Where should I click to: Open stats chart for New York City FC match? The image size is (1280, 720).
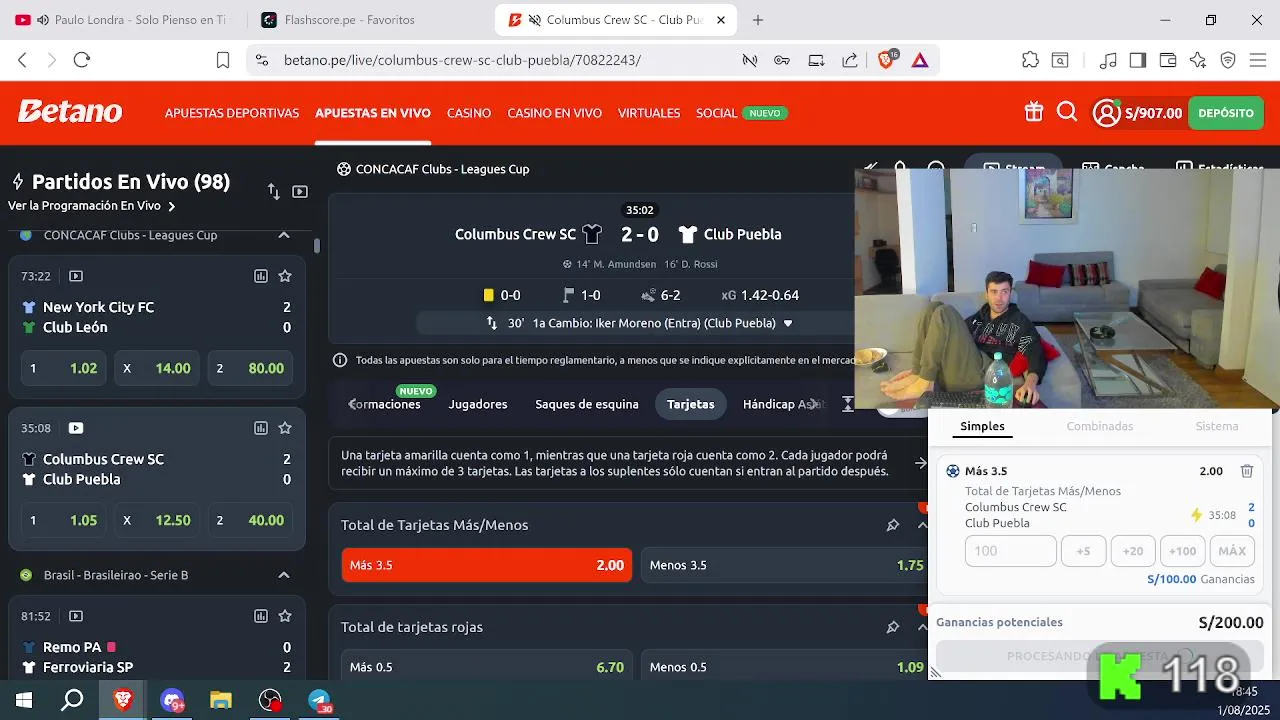coord(261,276)
